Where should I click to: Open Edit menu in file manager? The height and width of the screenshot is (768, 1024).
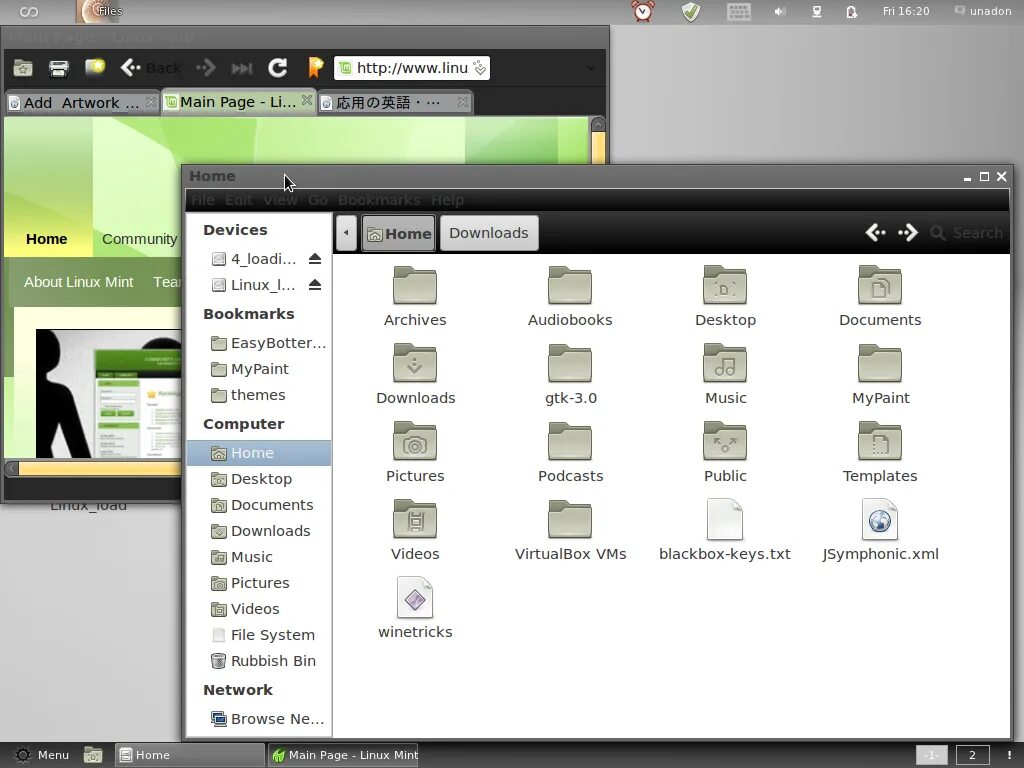pos(238,200)
